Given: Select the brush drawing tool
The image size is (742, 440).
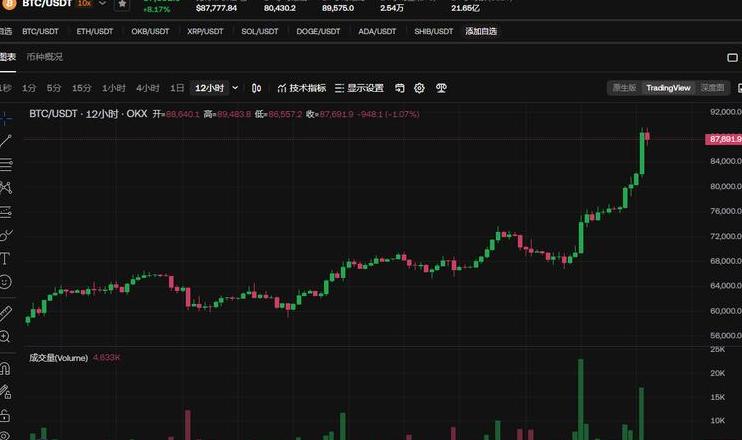Looking at the screenshot, I should click(6, 235).
